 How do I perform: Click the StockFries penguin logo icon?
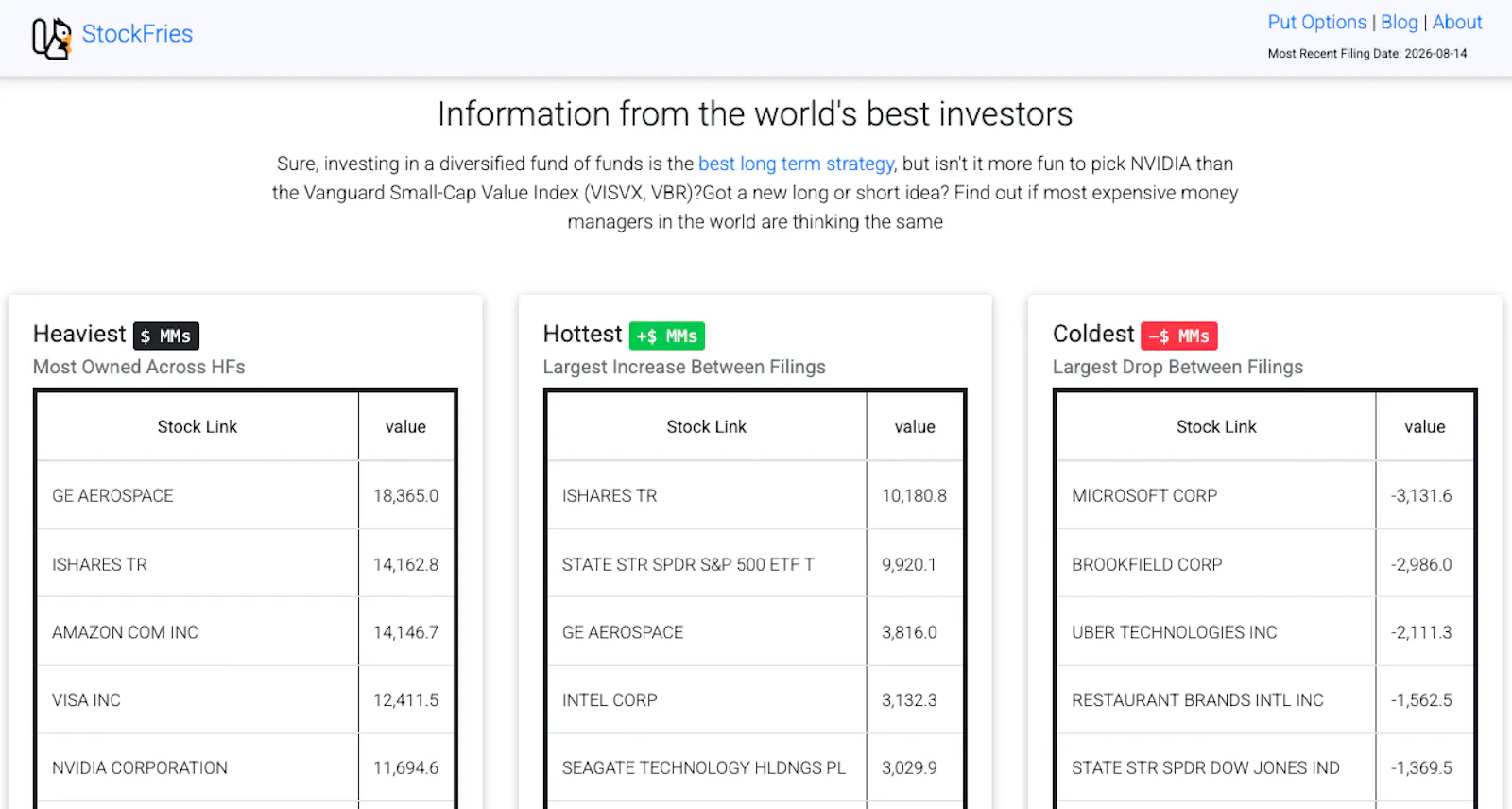(x=52, y=38)
